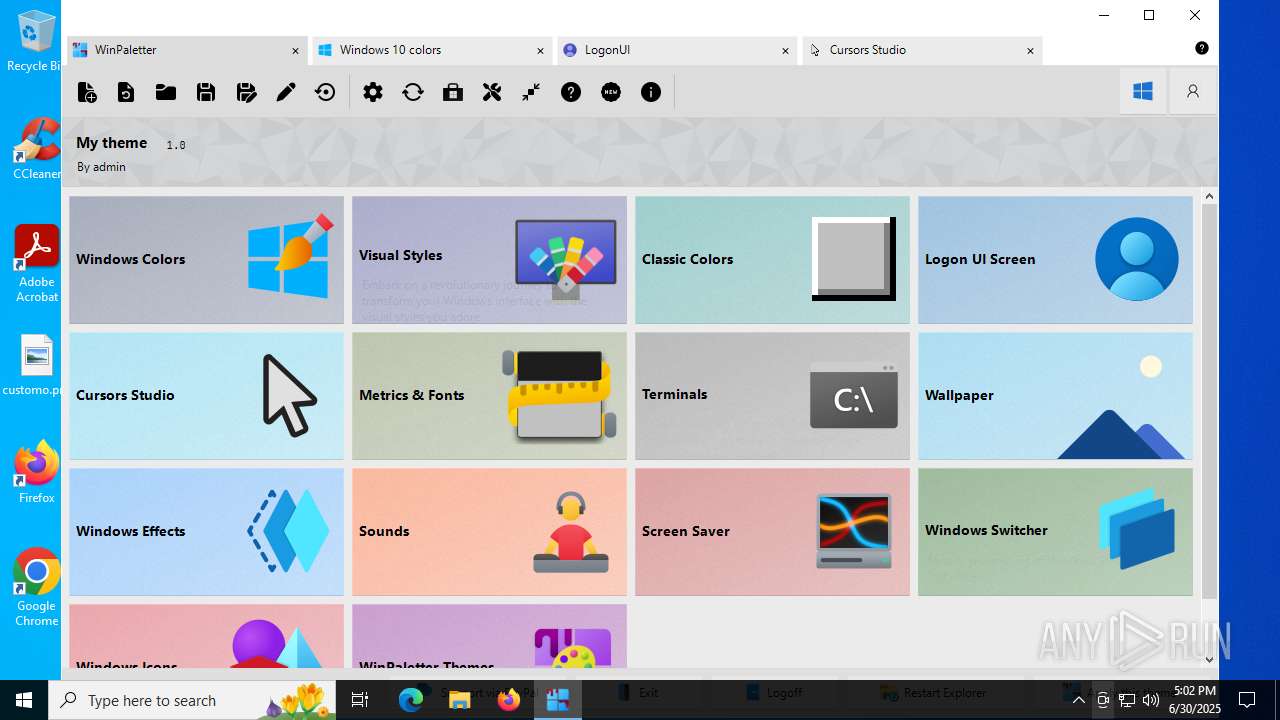This screenshot has width=1280, height=720.
Task: Open the Wallpaper tile
Action: click(1055, 396)
